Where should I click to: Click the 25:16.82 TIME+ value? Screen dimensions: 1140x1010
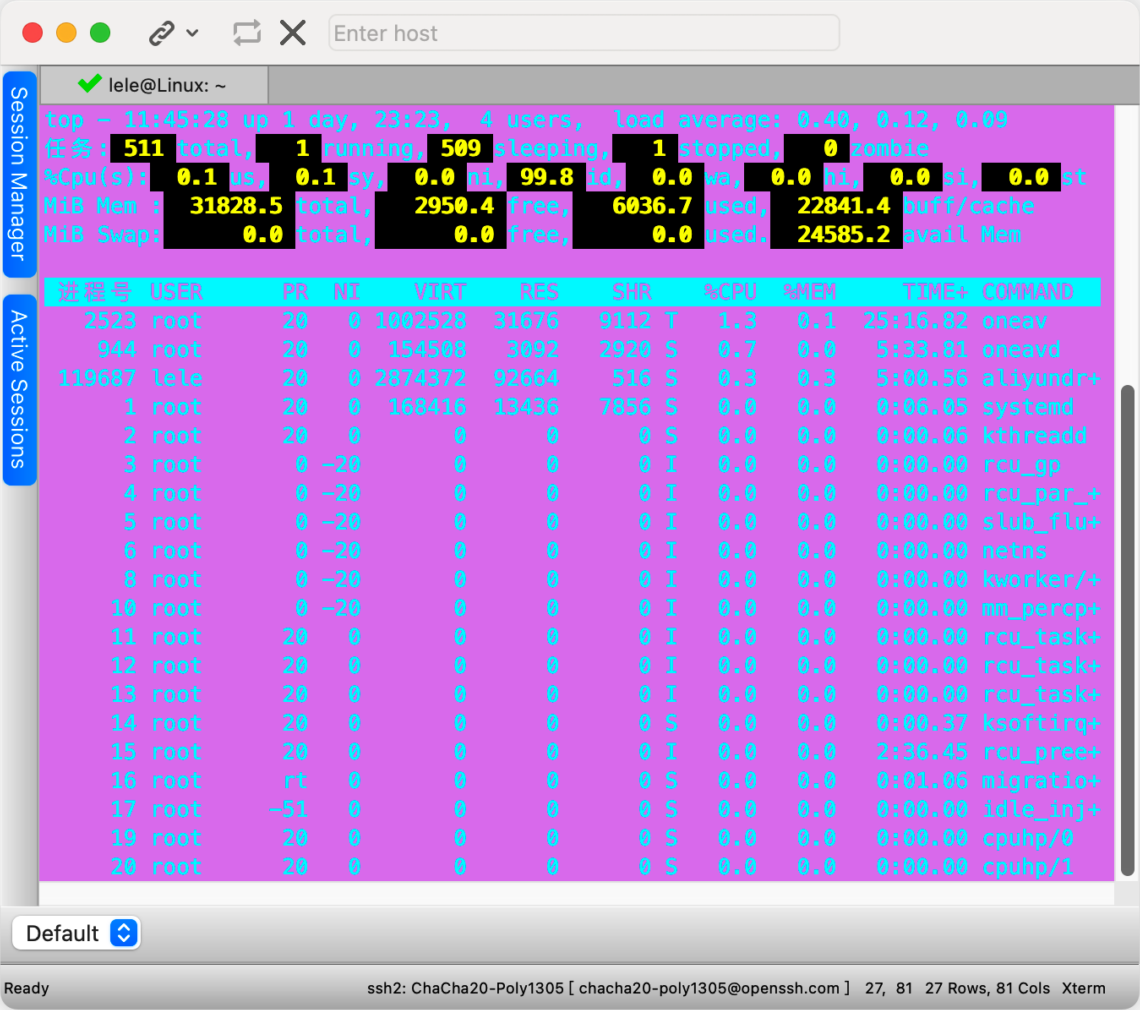click(915, 321)
